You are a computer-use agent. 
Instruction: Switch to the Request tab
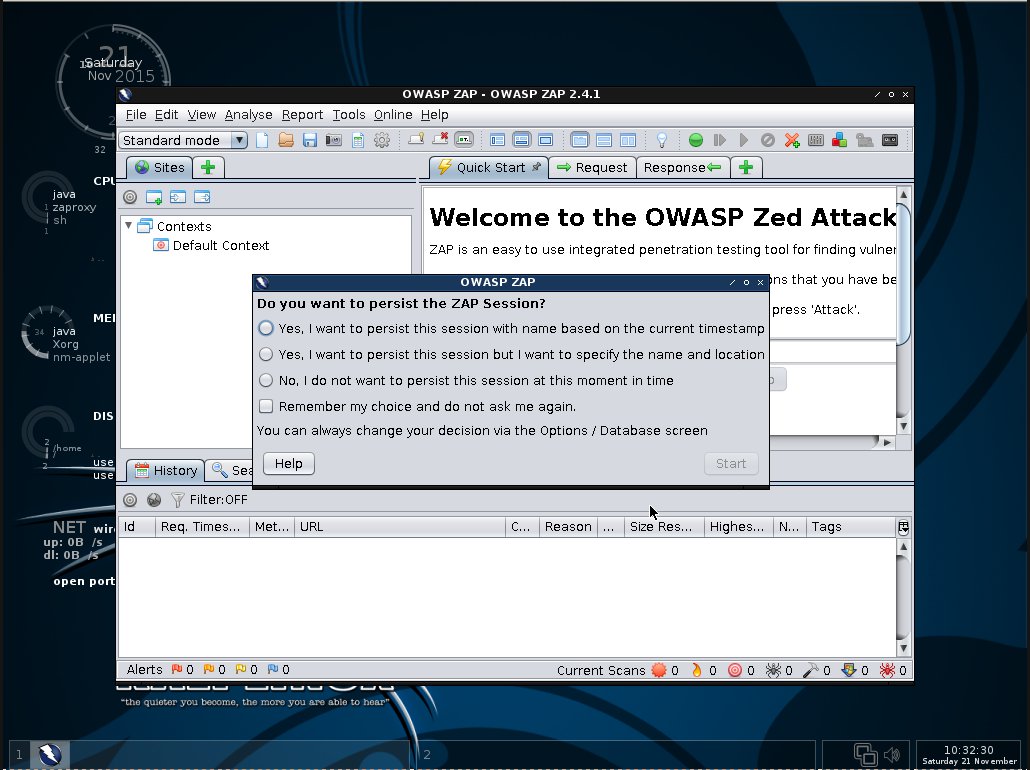coord(592,168)
